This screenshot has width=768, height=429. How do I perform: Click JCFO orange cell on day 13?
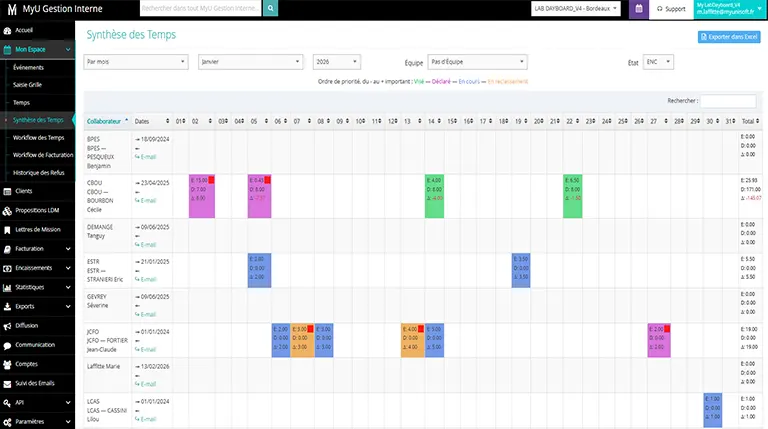pos(412,340)
